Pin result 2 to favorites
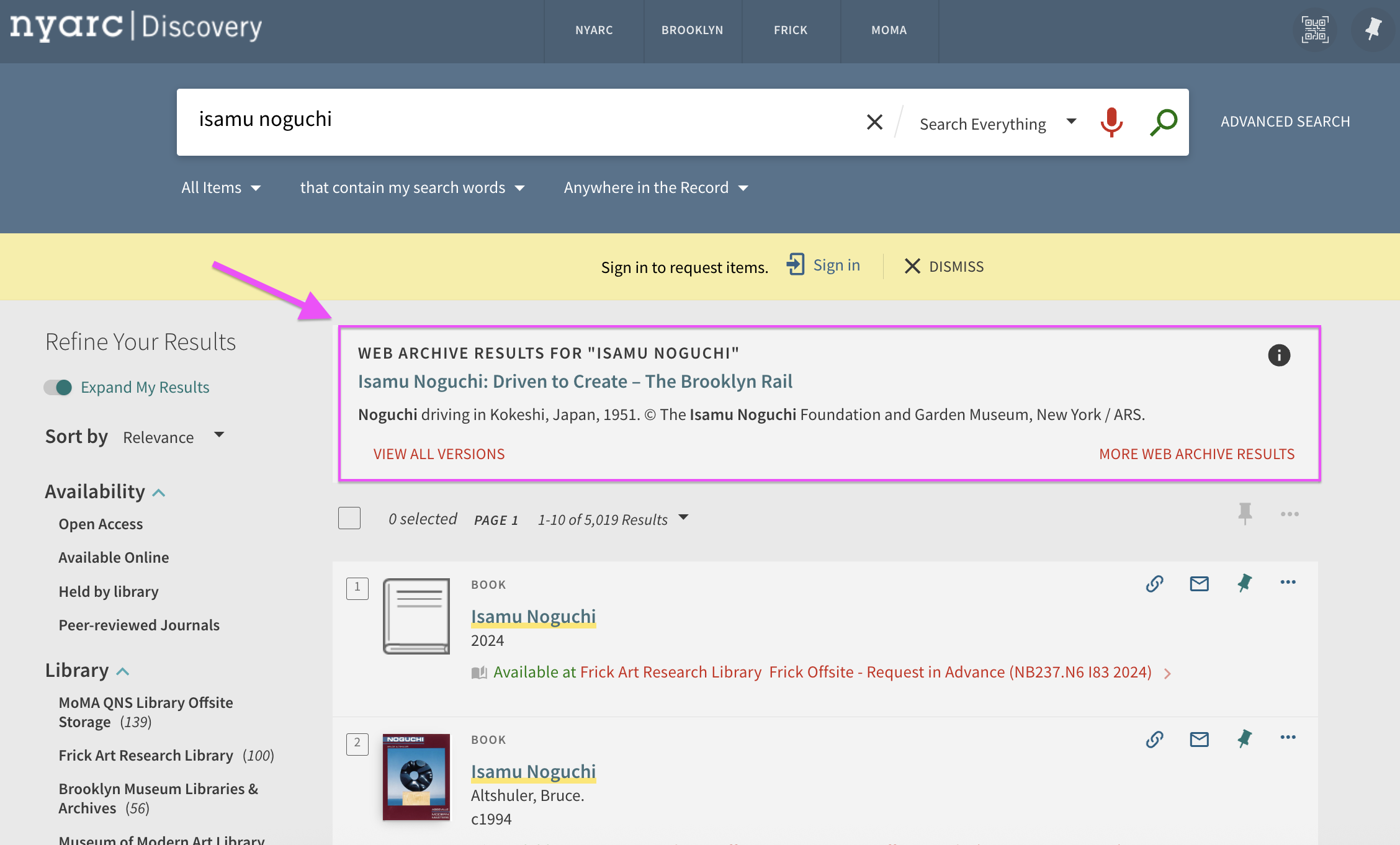The height and width of the screenshot is (845, 1400). 1244,739
